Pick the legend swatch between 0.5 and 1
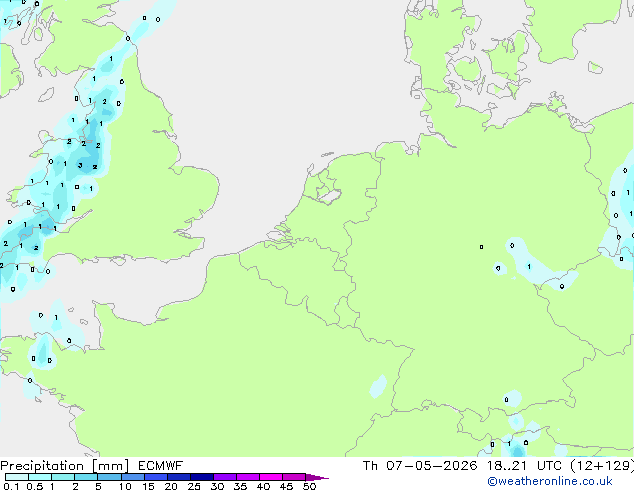 tap(40, 477)
